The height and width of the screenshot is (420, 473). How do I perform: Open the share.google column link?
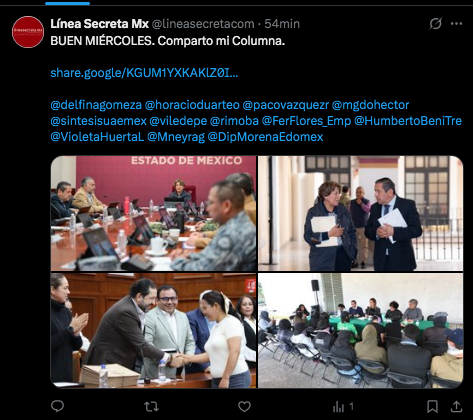pos(144,73)
